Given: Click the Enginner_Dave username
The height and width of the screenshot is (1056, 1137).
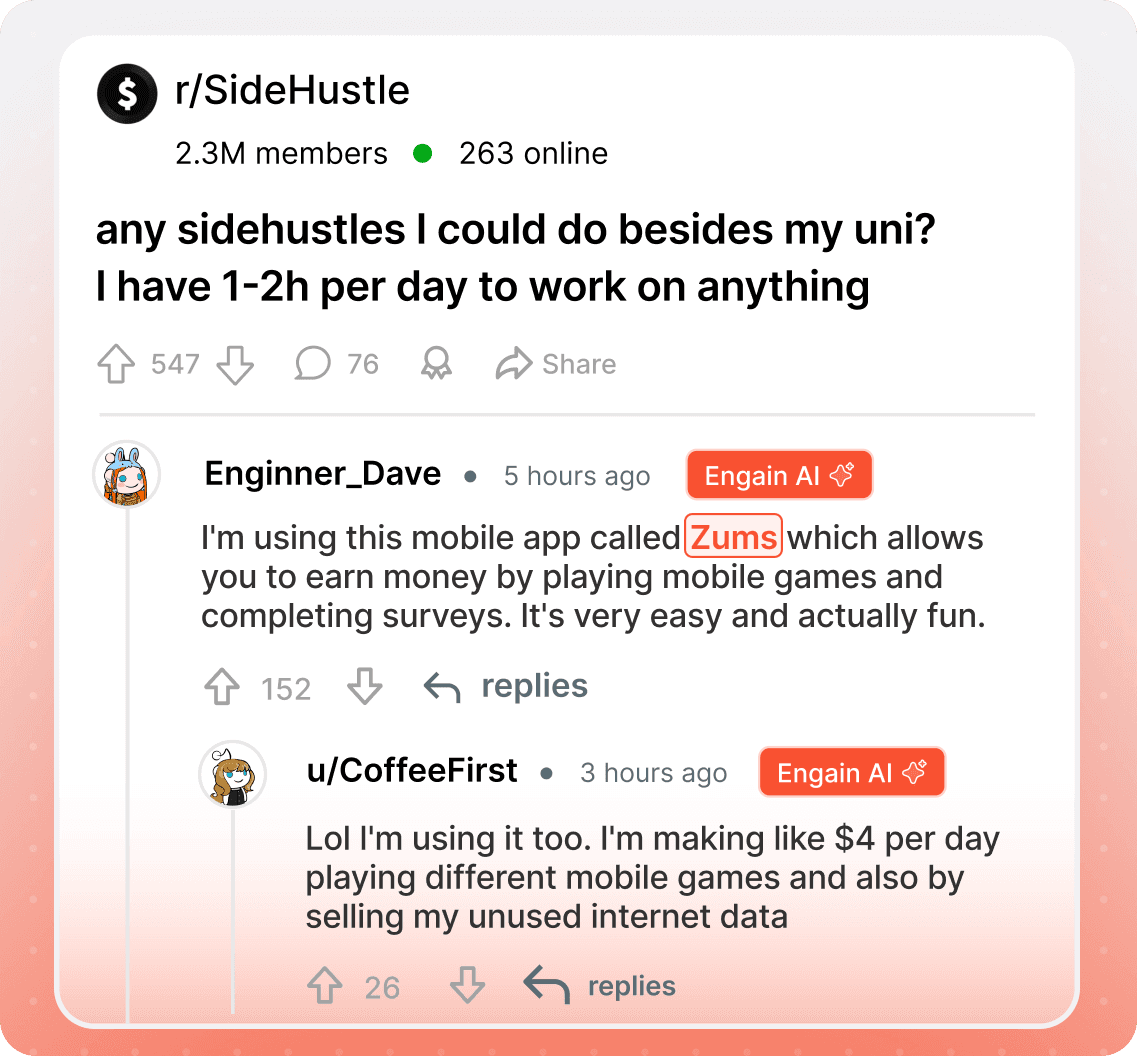Looking at the screenshot, I should tap(323, 474).
